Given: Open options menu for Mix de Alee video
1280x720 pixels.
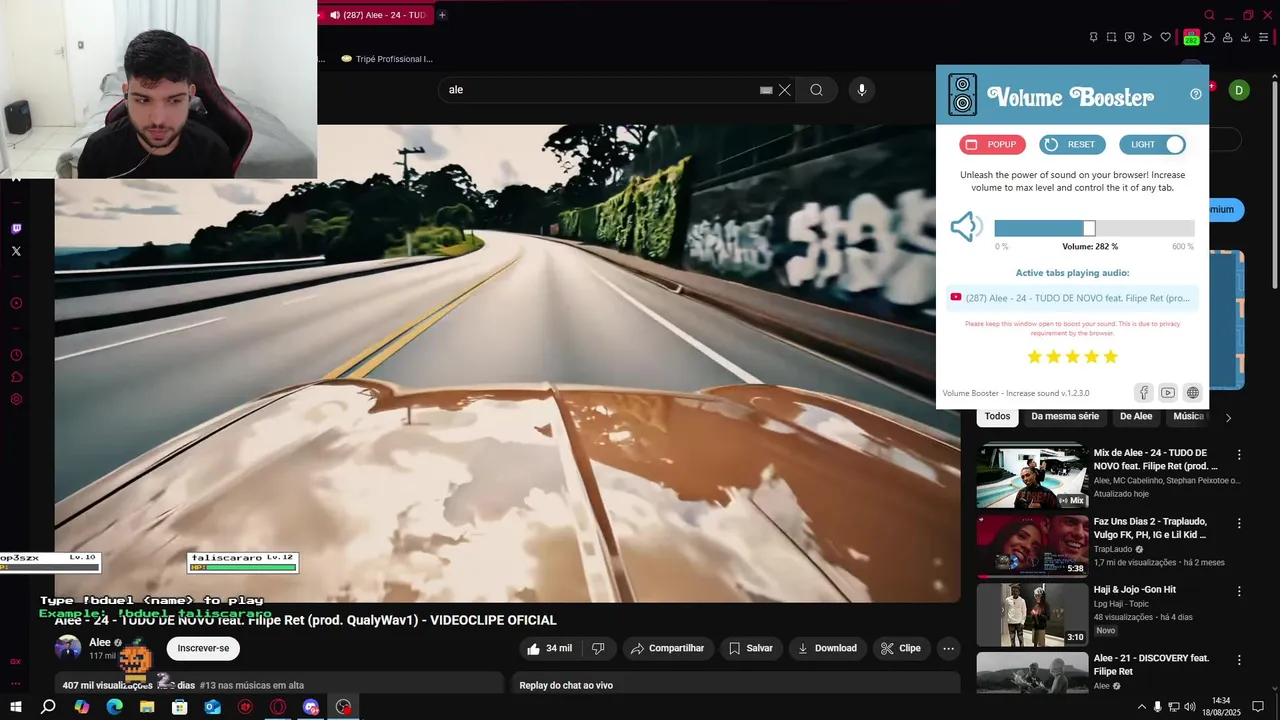Looking at the screenshot, I should coord(1239,454).
